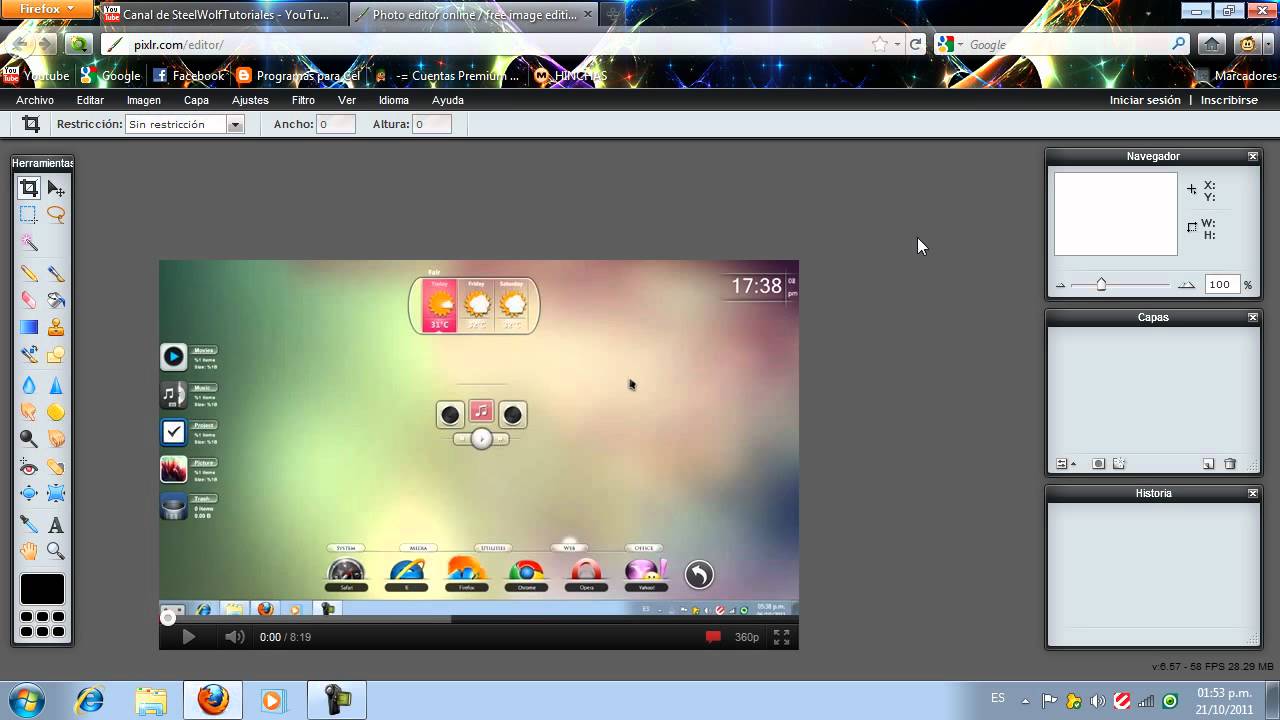Screen dimensions: 1280x720
Task: Delete layer with trash icon in Capas
Action: coord(1230,464)
